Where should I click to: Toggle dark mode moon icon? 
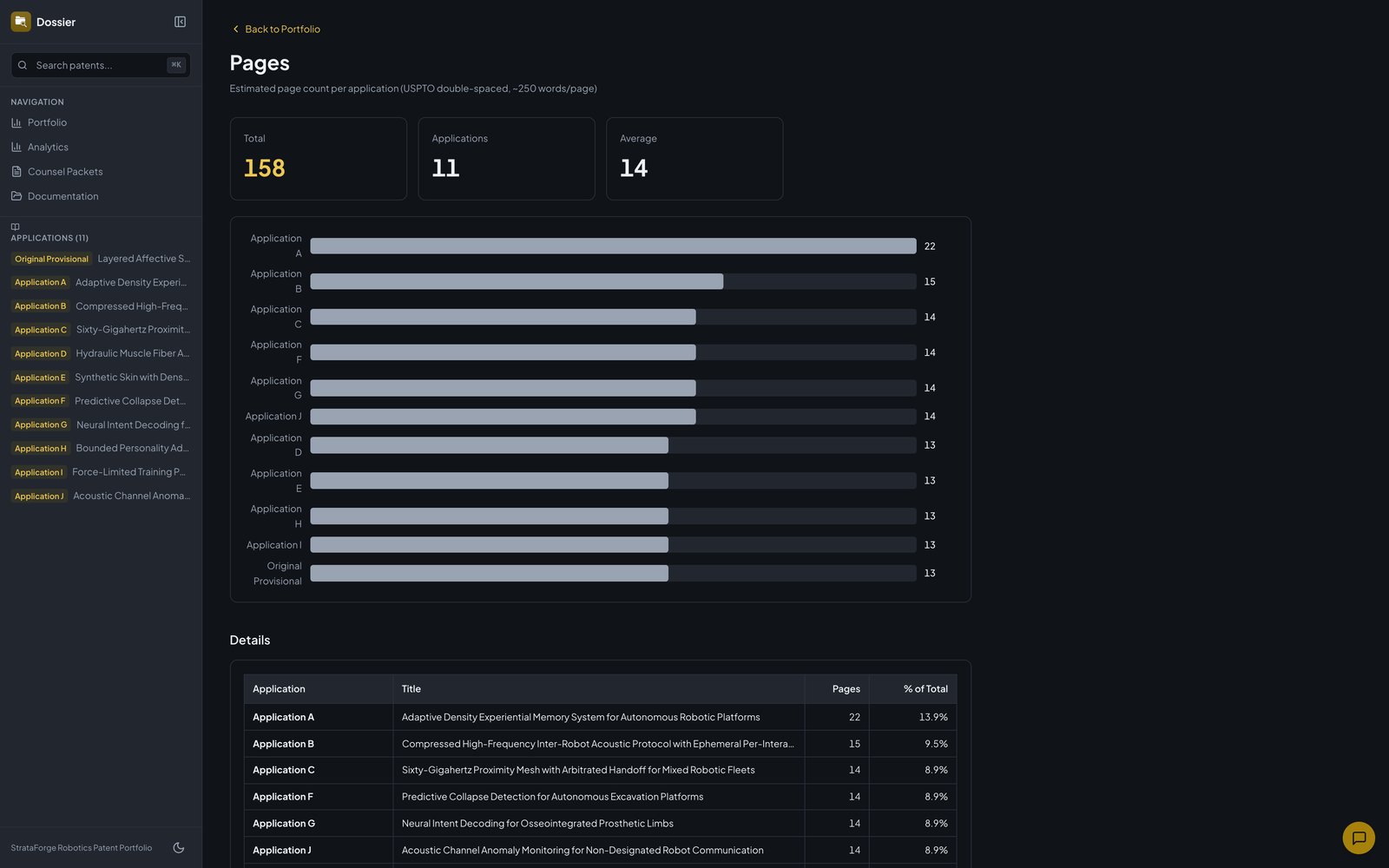179,848
